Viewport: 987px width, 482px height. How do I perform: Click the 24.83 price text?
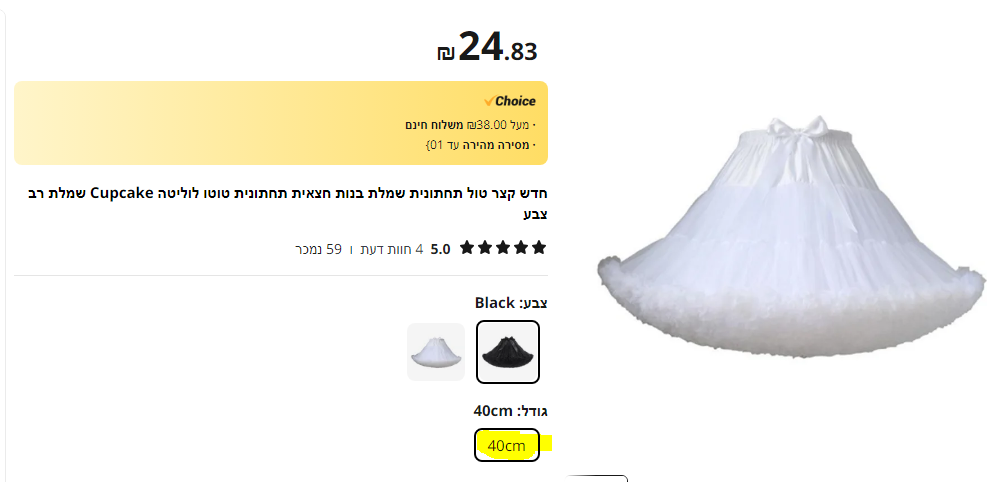498,47
